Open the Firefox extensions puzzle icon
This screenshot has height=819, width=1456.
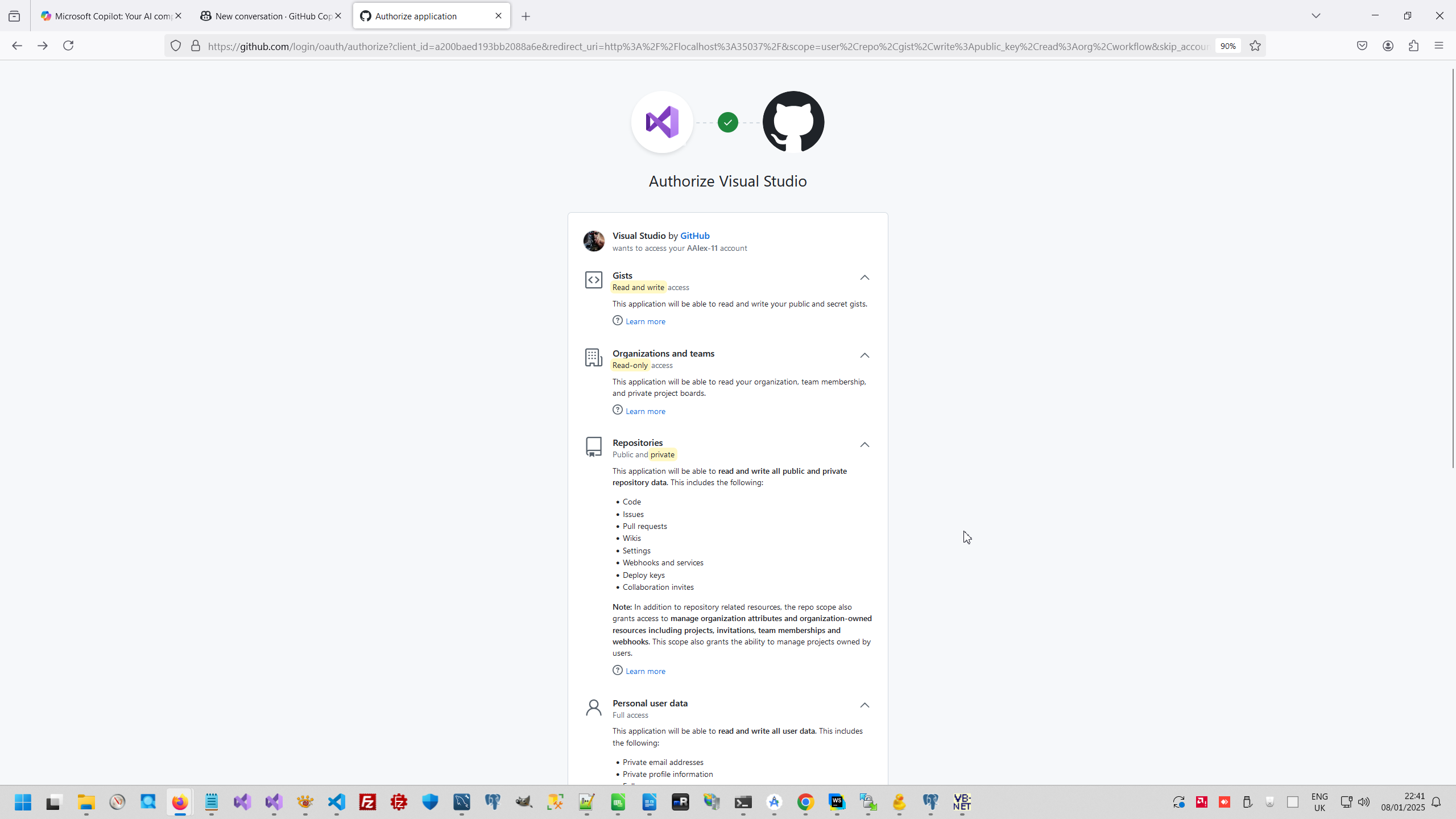pyautogui.click(x=1413, y=46)
